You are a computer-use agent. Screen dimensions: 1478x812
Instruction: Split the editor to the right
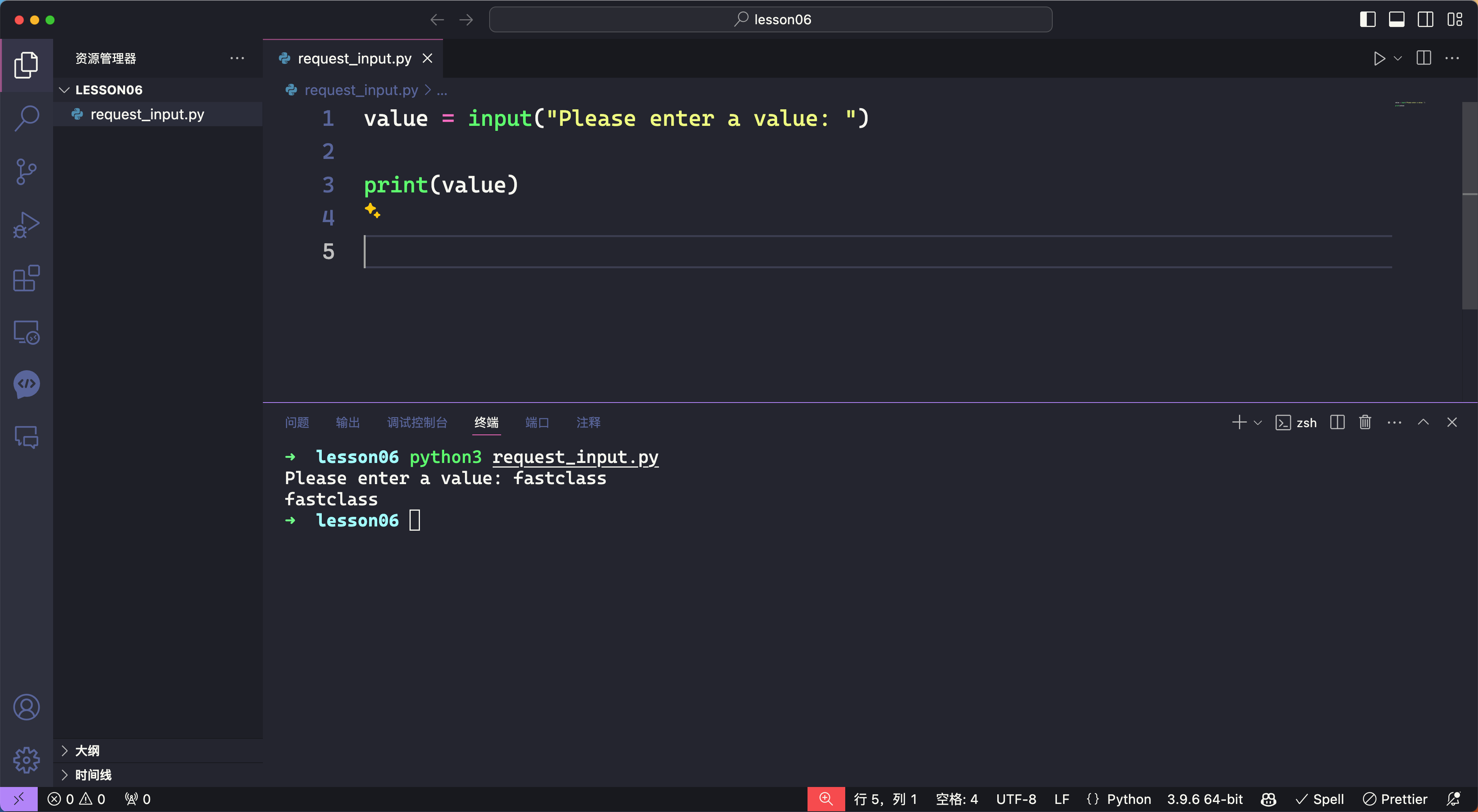point(1423,58)
